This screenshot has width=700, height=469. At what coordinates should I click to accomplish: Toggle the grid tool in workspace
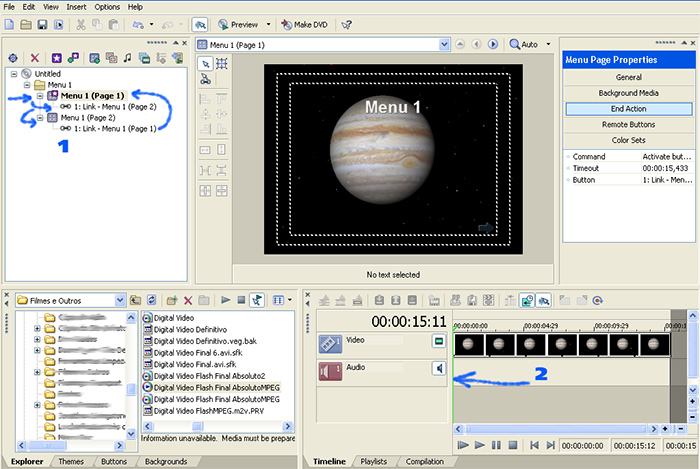tap(221, 63)
